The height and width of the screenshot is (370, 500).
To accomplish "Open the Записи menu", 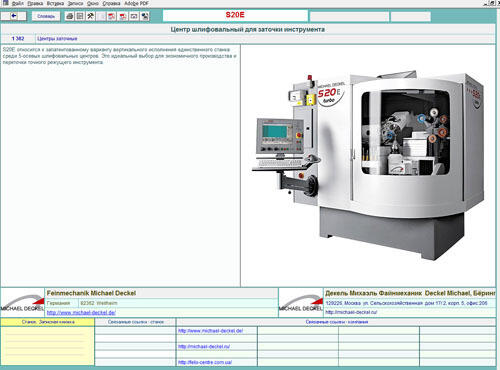I will [x=75, y=3].
